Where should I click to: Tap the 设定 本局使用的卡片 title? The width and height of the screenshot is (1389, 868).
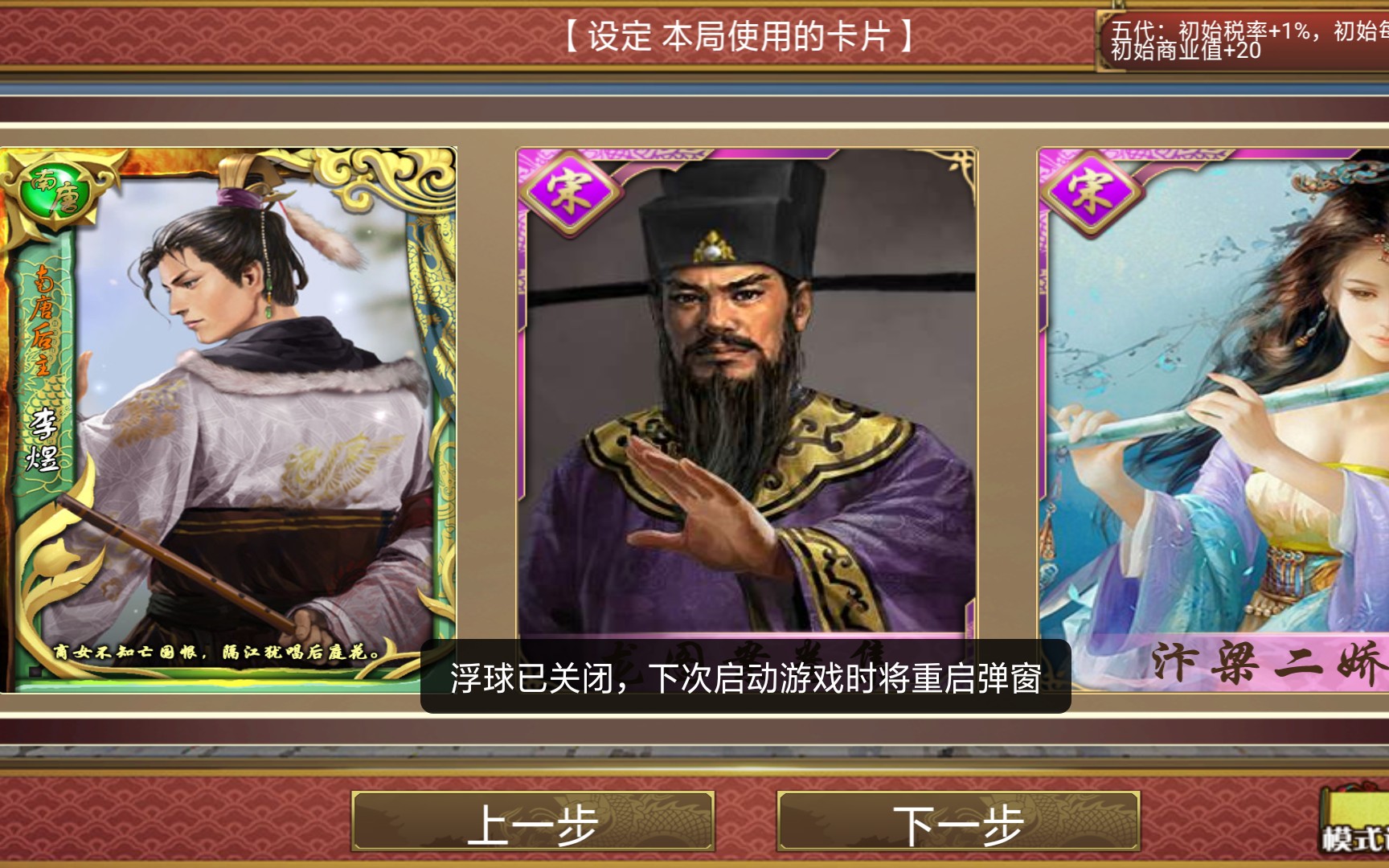click(738, 36)
